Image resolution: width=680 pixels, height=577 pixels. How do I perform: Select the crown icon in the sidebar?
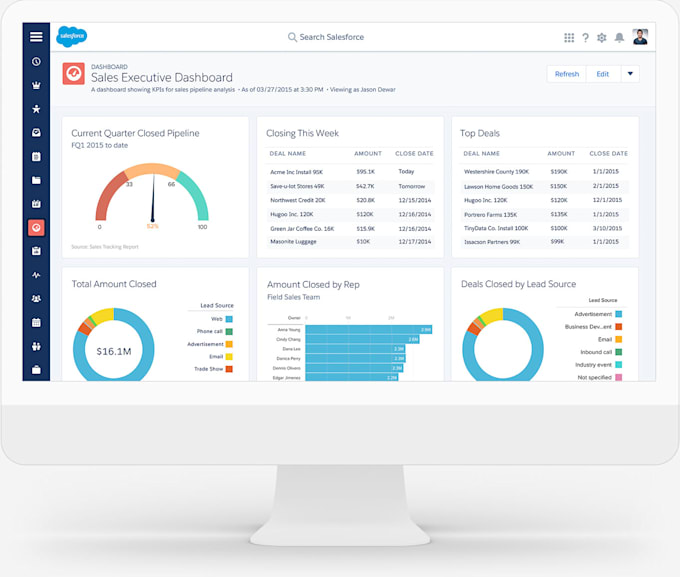(x=36, y=85)
